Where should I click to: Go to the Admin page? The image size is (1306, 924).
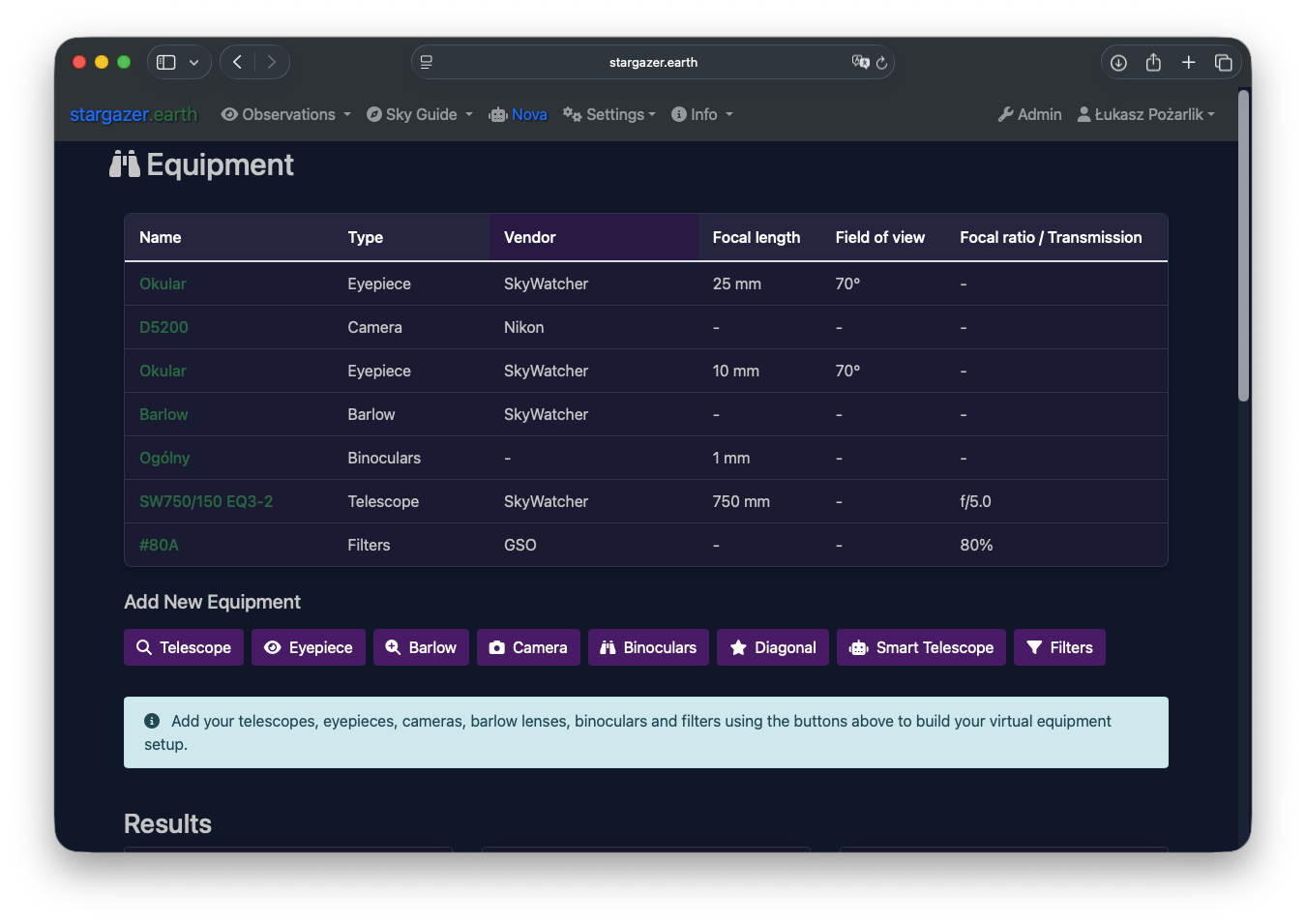coord(1030,114)
